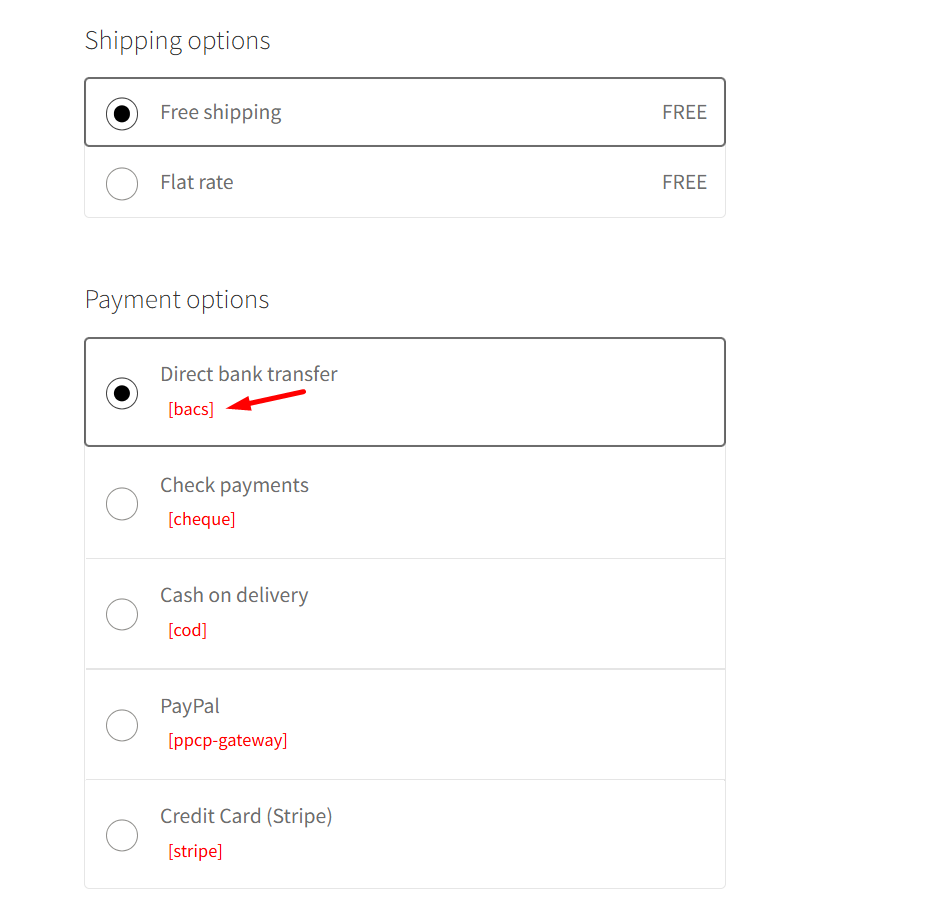
Task: Select Credit Card (Stripe) payment
Action: (x=121, y=834)
